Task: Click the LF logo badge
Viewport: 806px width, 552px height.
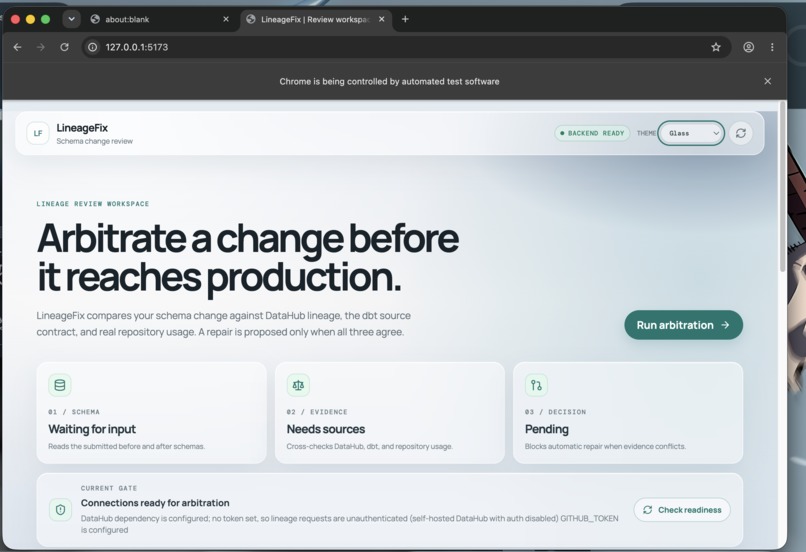Action: 38,133
